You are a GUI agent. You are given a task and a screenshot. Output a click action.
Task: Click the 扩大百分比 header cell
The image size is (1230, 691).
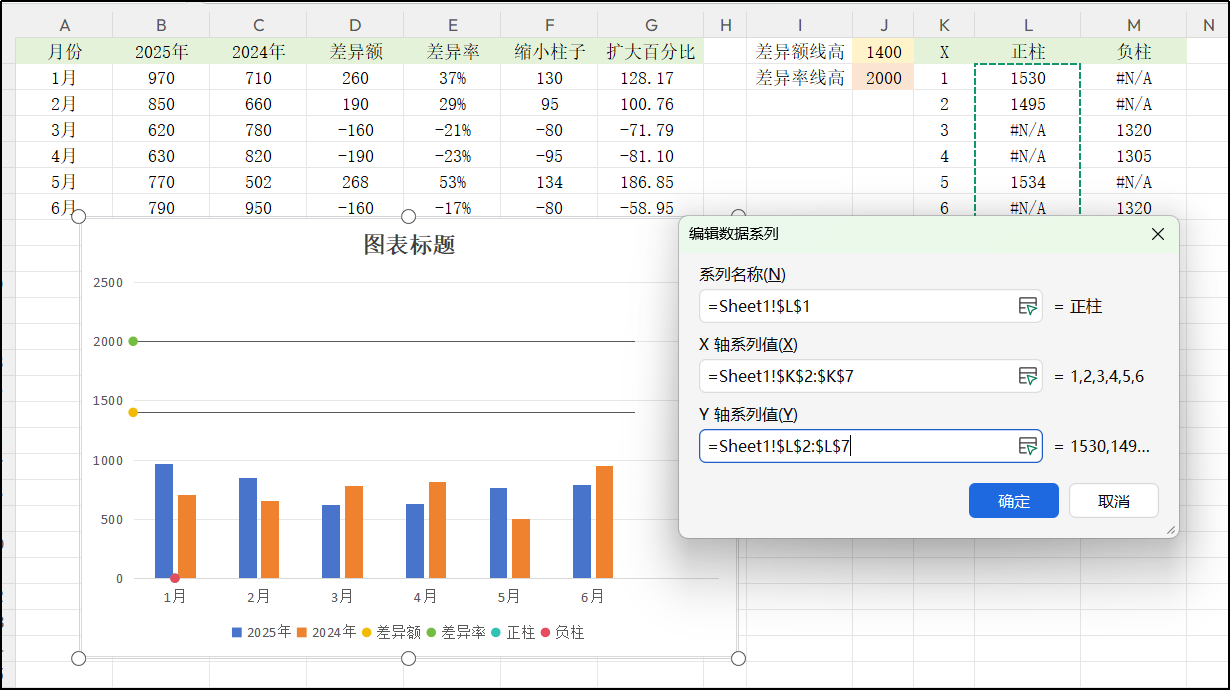tap(651, 52)
